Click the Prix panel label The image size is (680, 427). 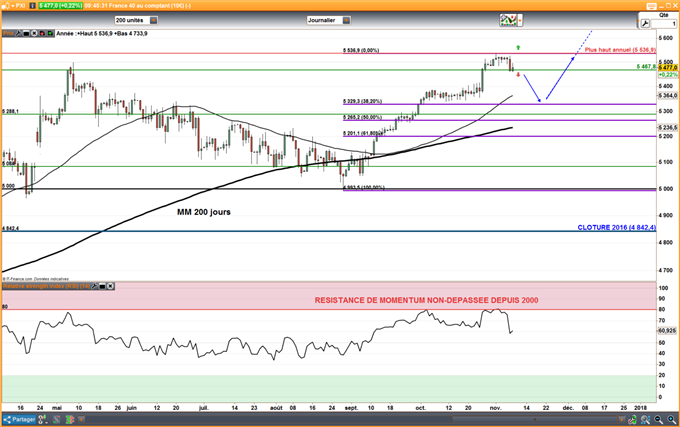click(x=8, y=33)
